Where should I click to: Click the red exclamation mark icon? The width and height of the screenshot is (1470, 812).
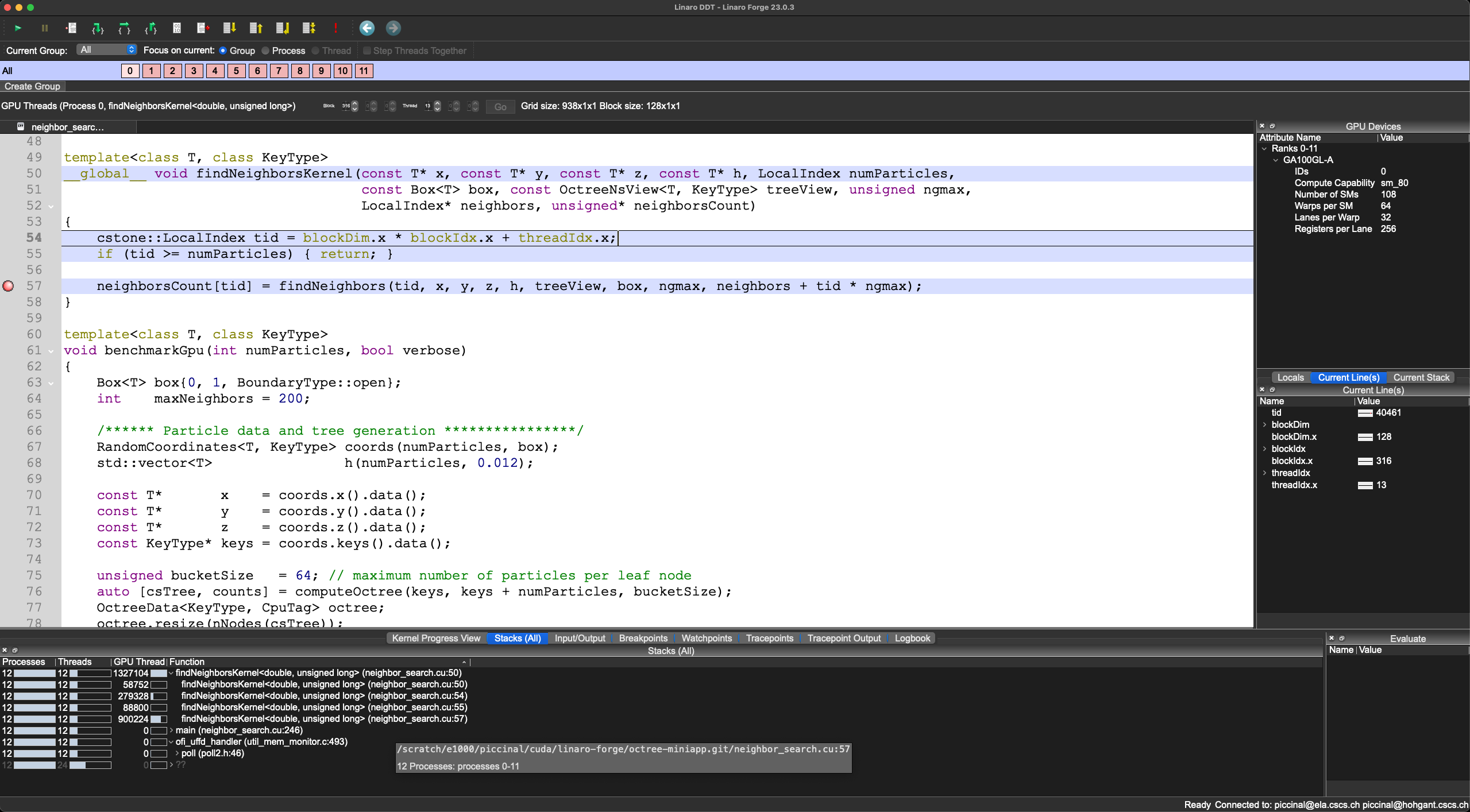coord(335,28)
